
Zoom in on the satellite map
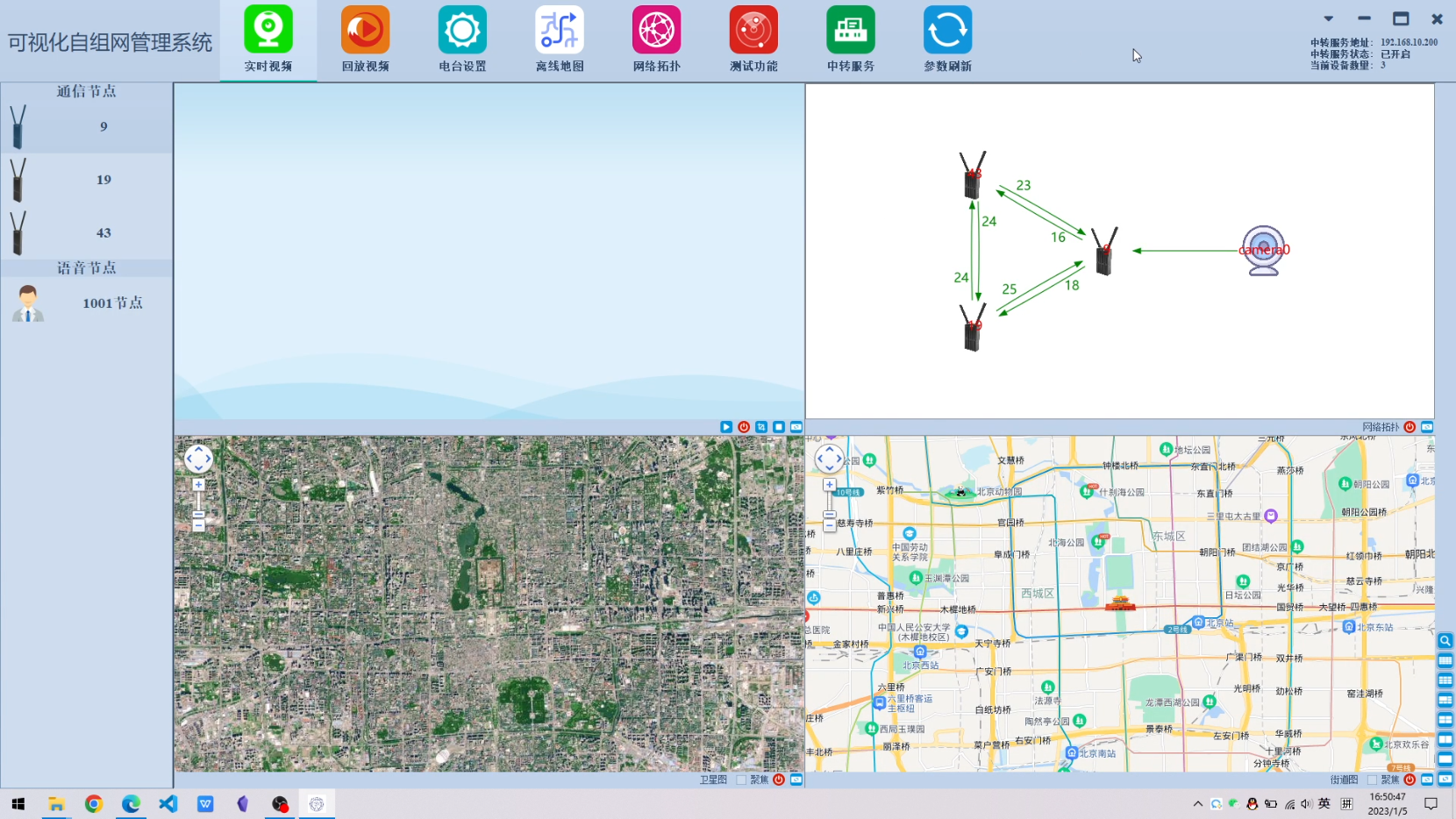point(198,485)
